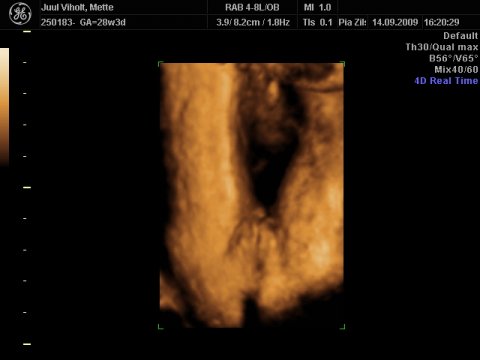Click the RAB 4-8L/OB probe label

(252, 7)
